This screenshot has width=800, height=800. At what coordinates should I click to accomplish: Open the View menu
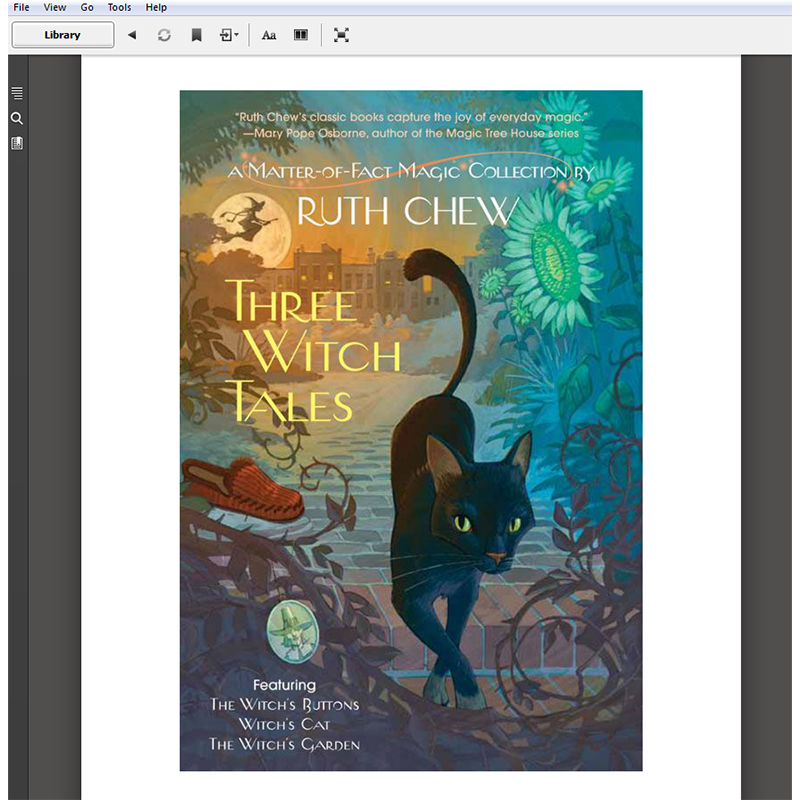(55, 7)
